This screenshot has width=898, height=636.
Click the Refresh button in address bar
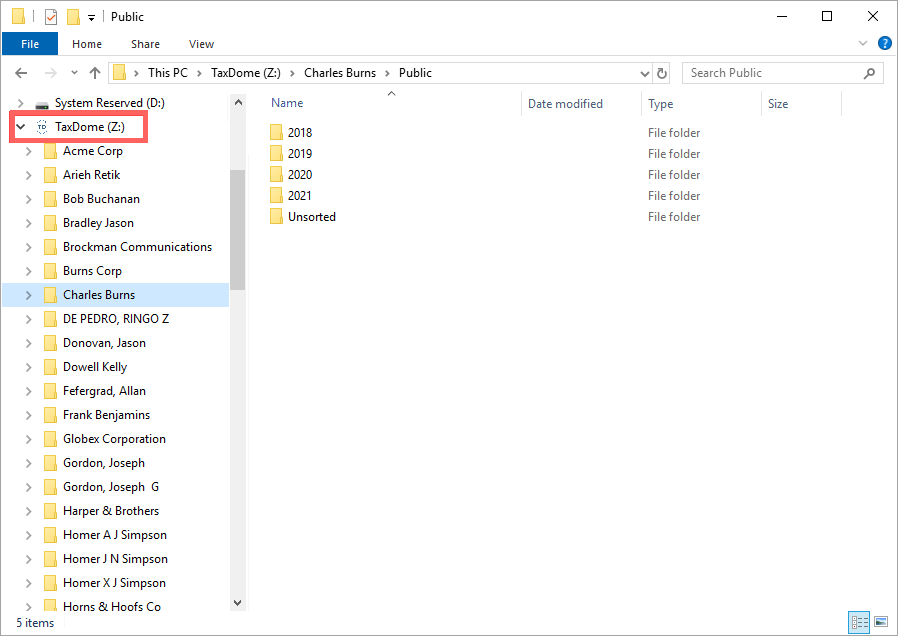pyautogui.click(x=662, y=73)
